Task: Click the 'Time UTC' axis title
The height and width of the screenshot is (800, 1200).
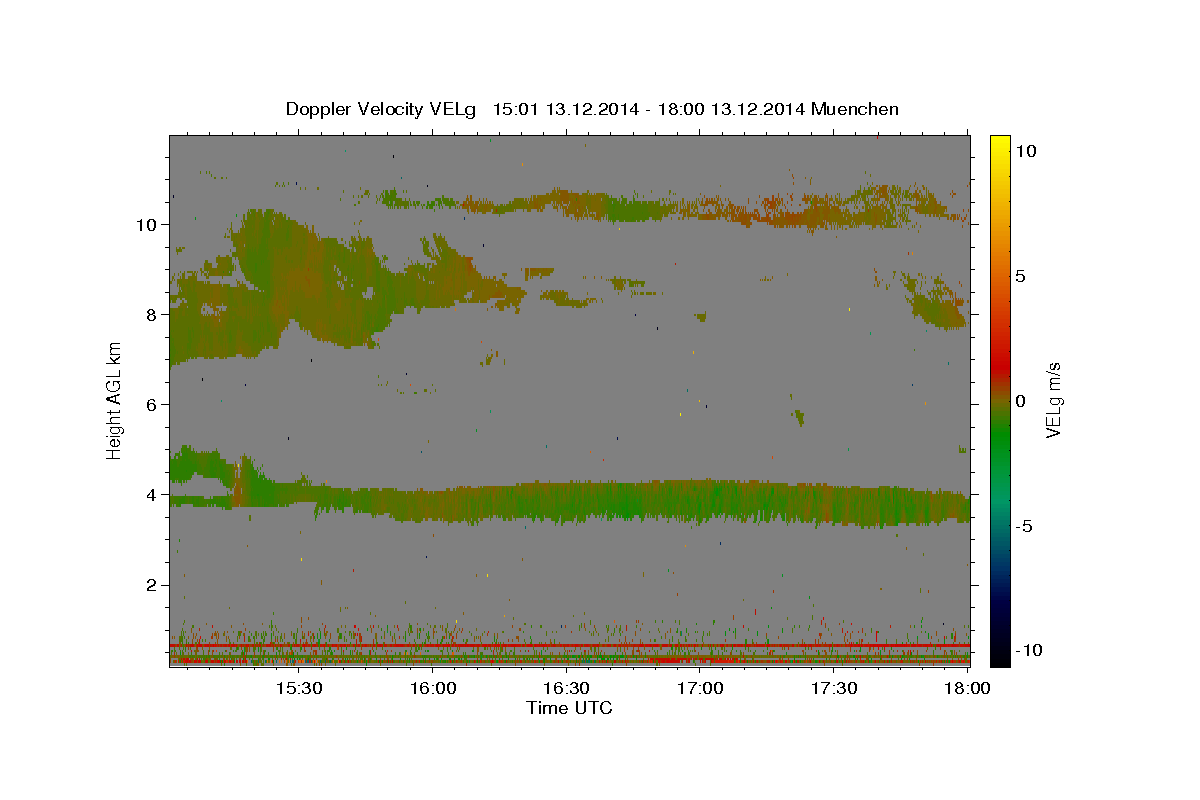Action: coord(569,708)
